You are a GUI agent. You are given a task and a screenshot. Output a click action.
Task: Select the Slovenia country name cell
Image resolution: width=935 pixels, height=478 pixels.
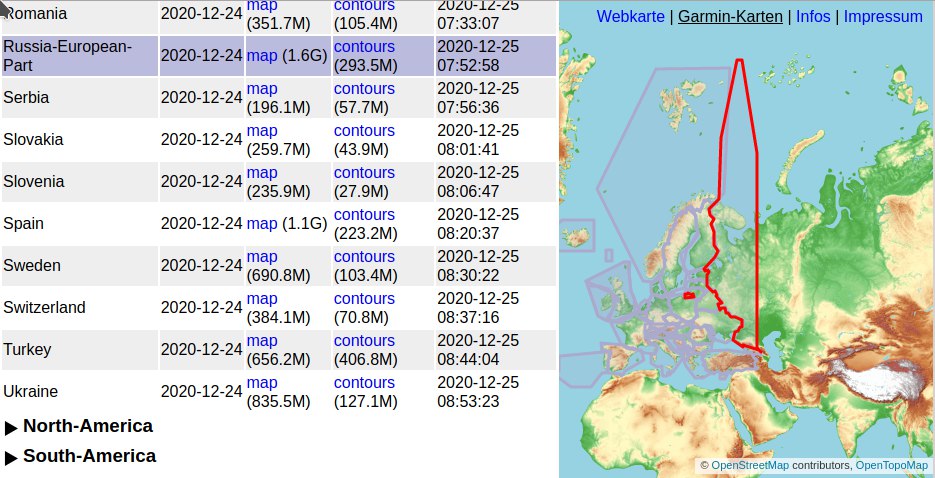[80, 182]
